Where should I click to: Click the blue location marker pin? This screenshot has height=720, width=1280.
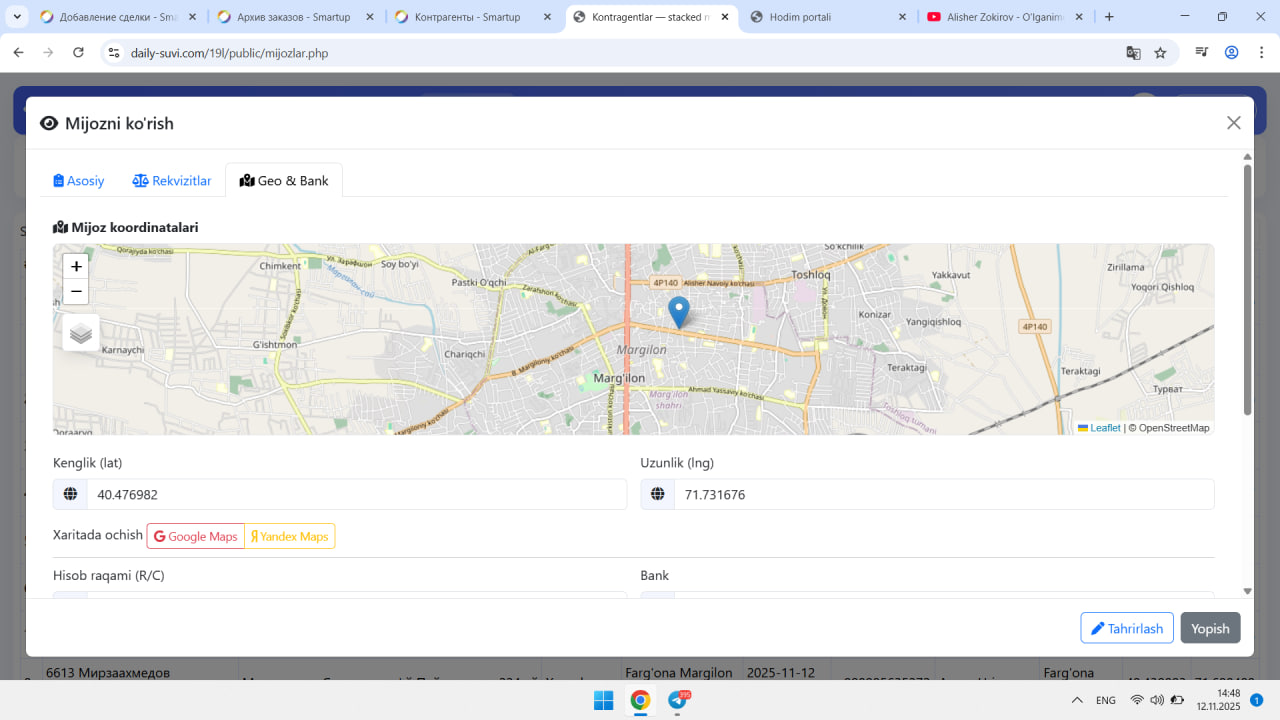pos(679,311)
